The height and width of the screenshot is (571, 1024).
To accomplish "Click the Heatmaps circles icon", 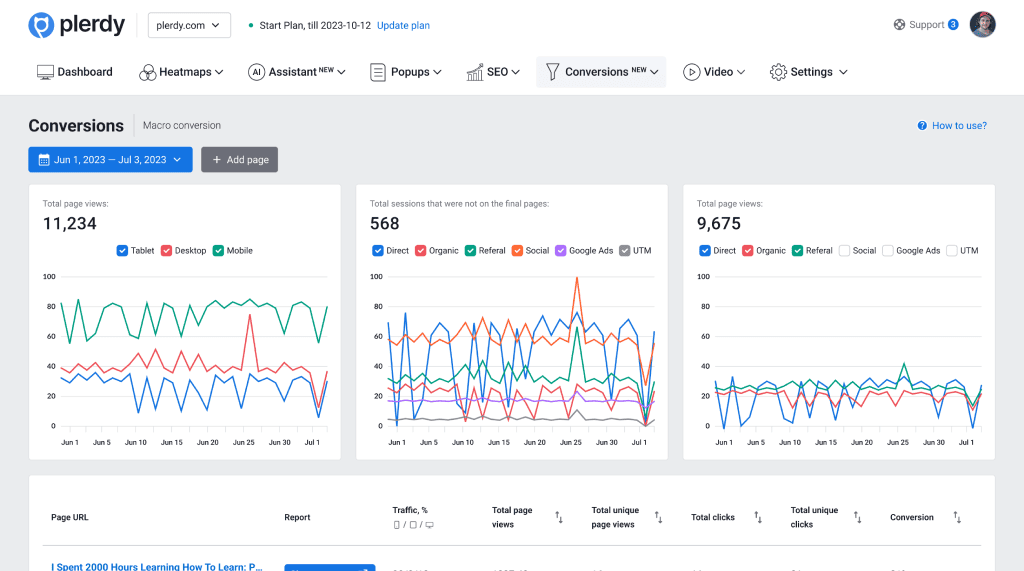I will click(x=147, y=72).
